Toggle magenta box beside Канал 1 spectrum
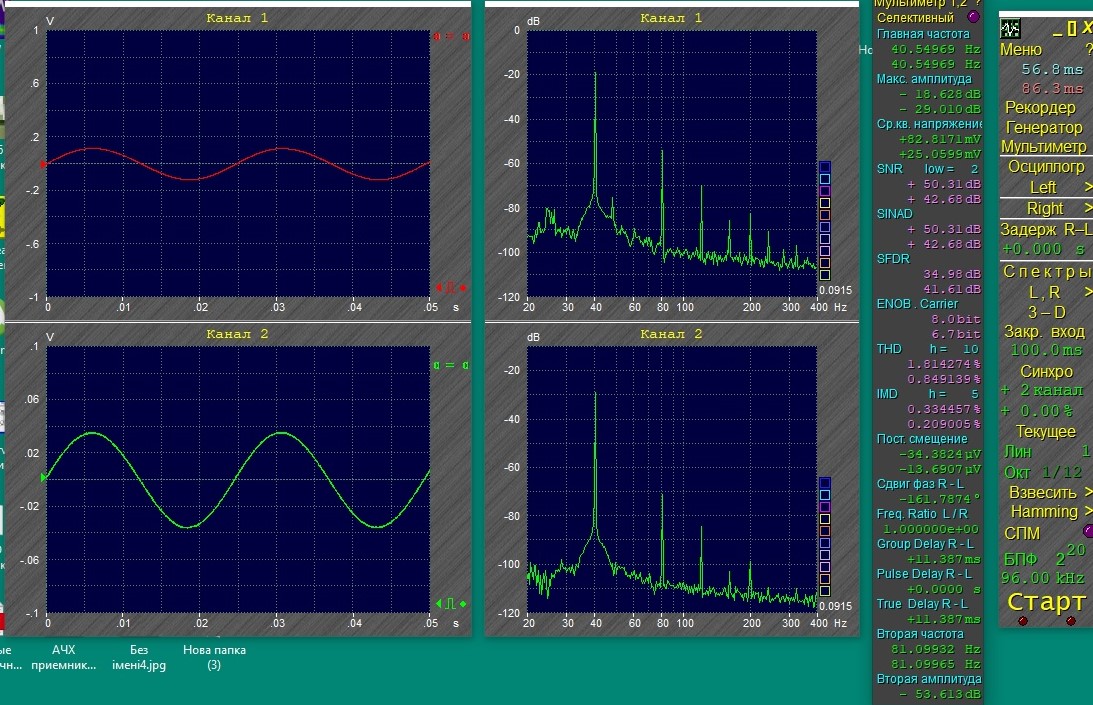Screen dimensions: 1093x705 tap(825, 191)
